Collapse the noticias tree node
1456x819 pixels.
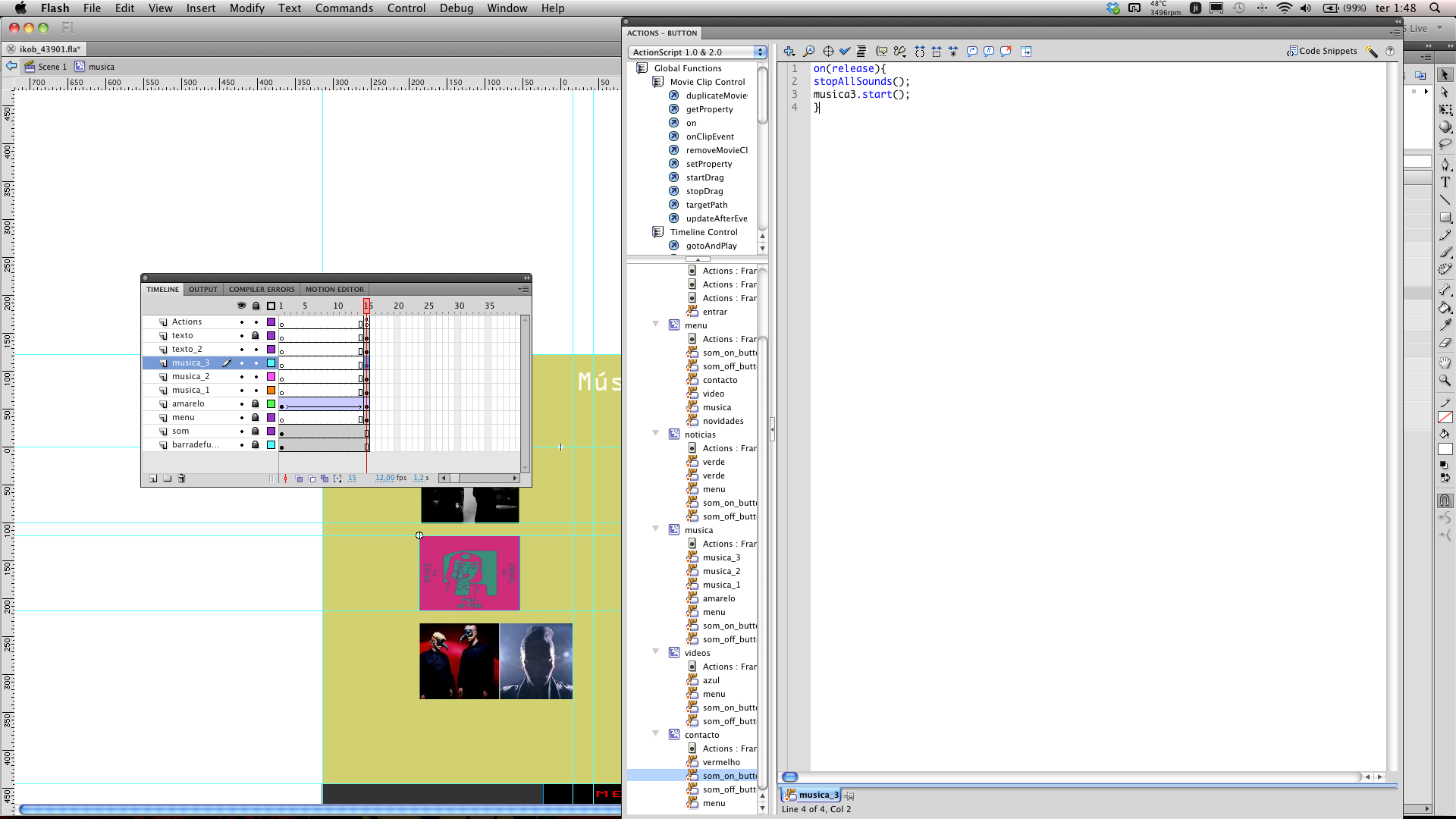[x=656, y=434]
